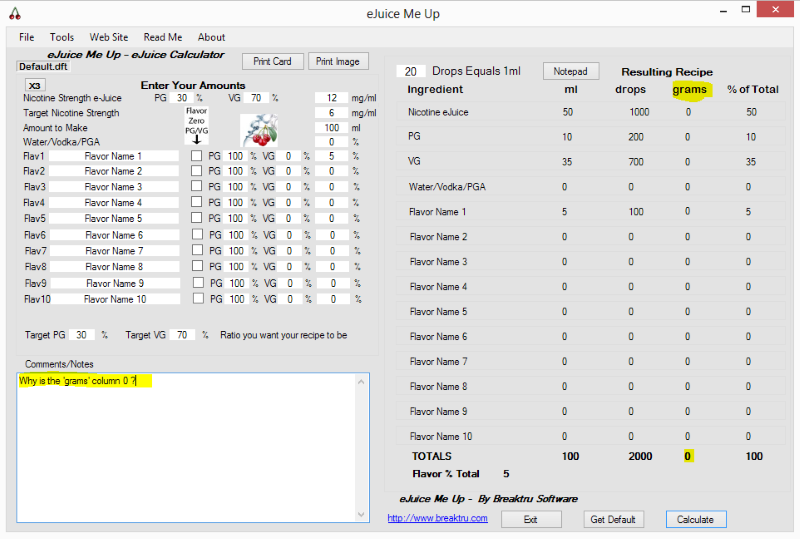Screen dimensions: 800x539
Task: Click the Amount to Make field
Action: pyautogui.click(x=332, y=128)
